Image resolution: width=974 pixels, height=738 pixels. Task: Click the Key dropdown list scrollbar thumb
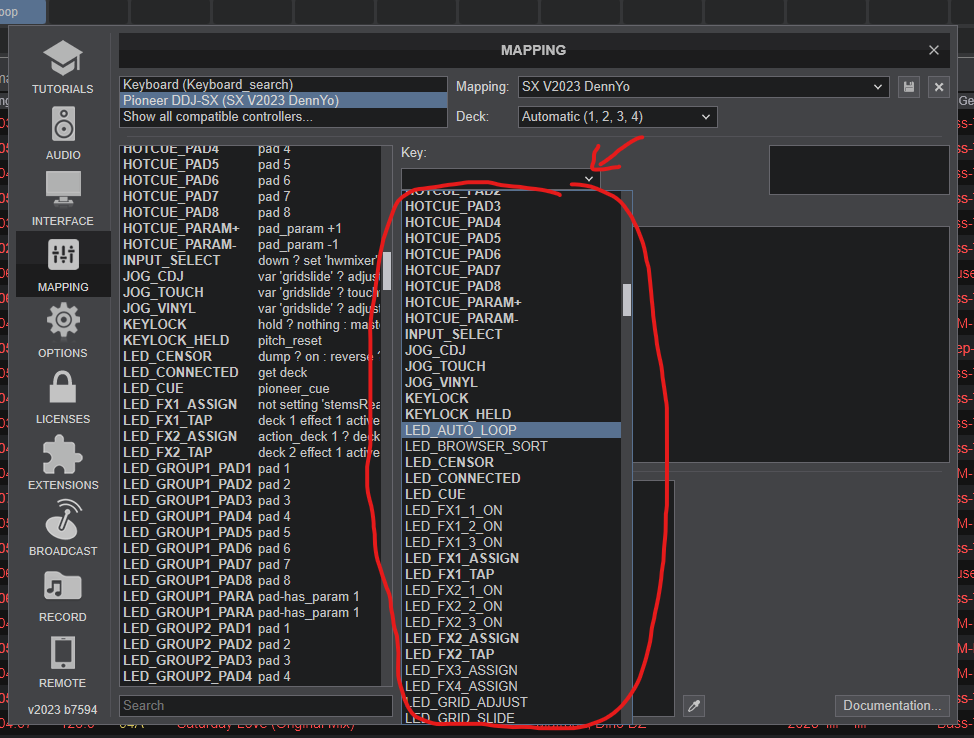[627, 300]
